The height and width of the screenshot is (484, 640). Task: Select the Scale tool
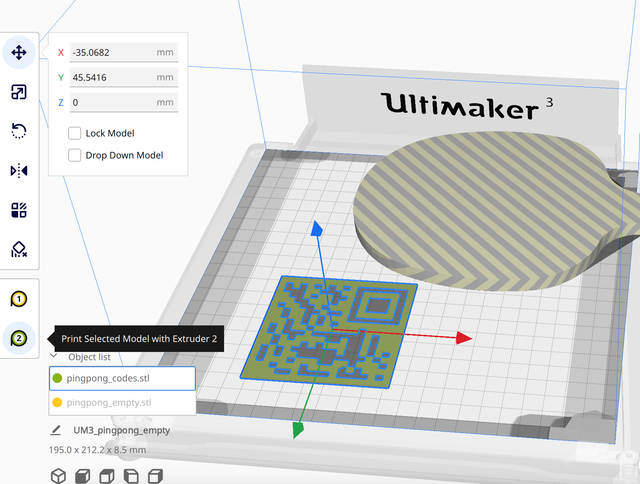point(19,92)
